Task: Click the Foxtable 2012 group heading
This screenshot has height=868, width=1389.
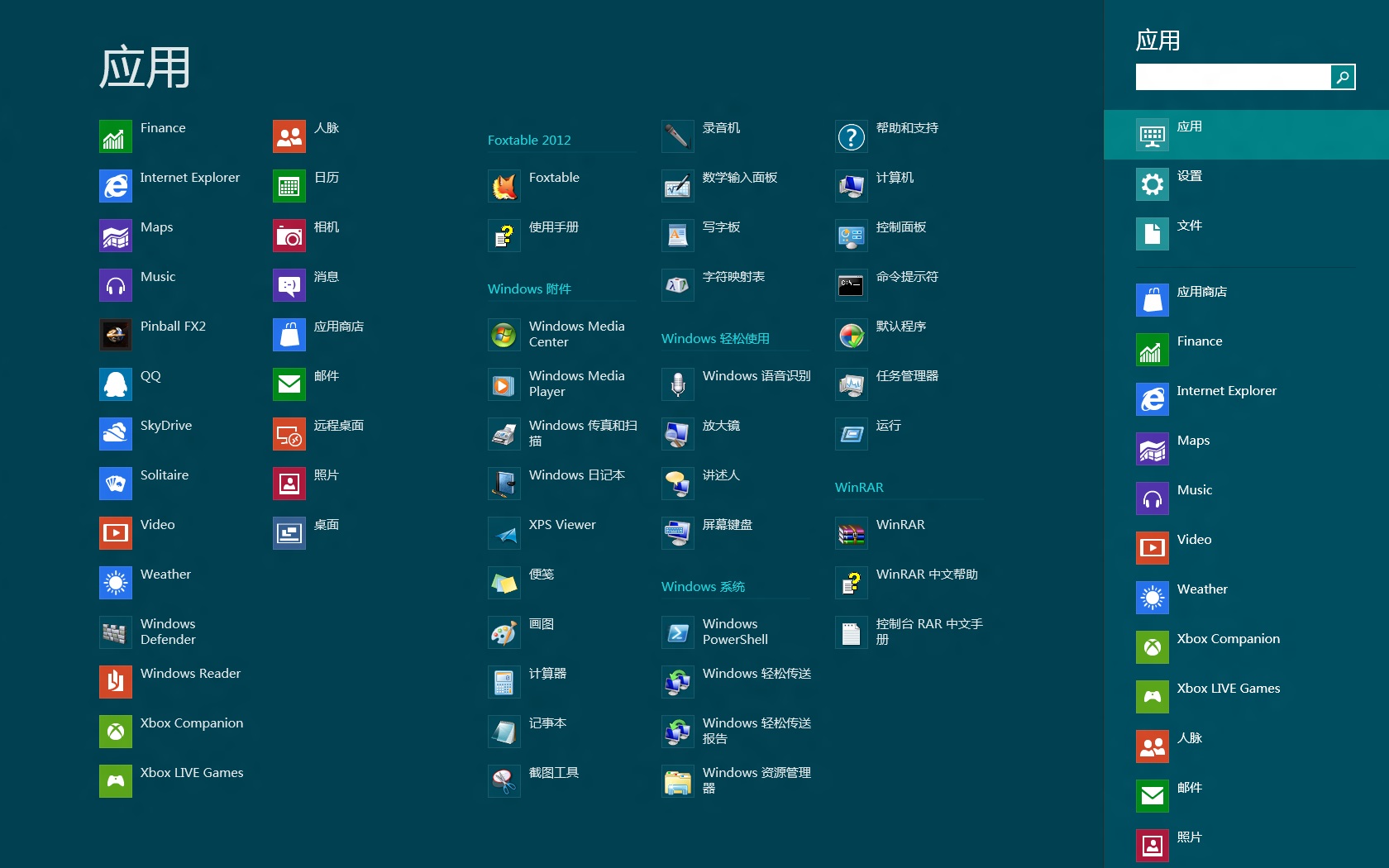Action: click(x=529, y=141)
